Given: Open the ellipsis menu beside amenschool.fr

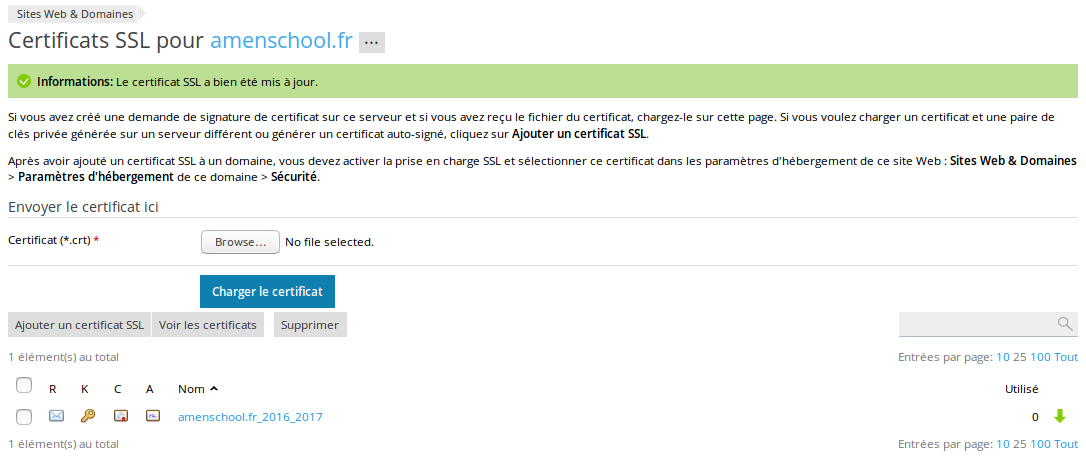Looking at the screenshot, I should pyautogui.click(x=372, y=42).
